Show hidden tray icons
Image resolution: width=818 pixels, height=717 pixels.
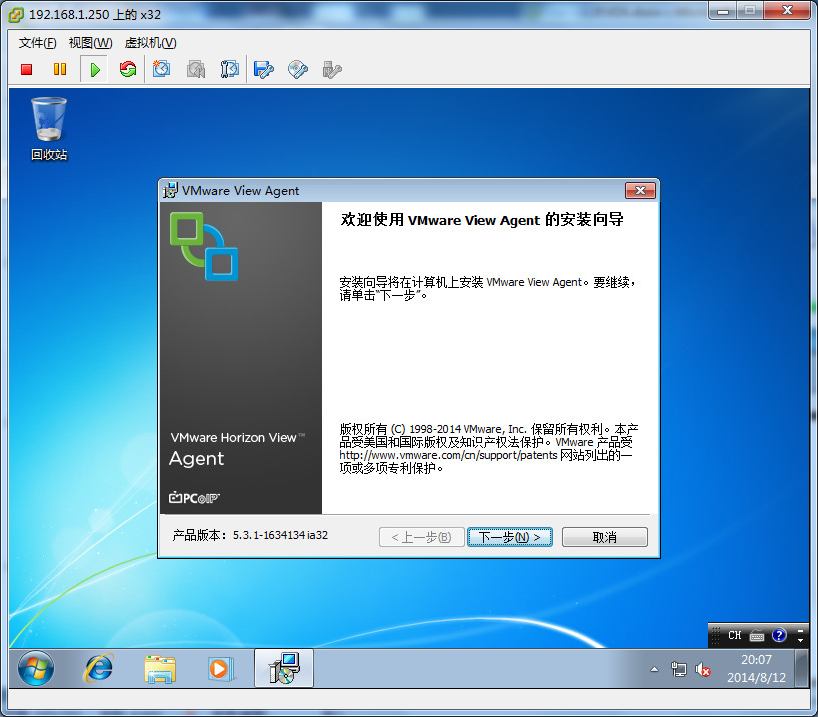click(654, 668)
